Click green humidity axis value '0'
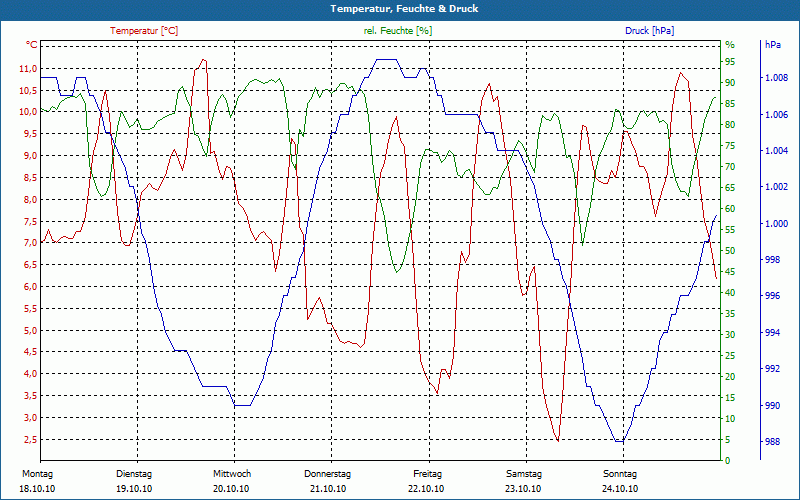Viewport: 800px width, 500px height. tap(728, 461)
